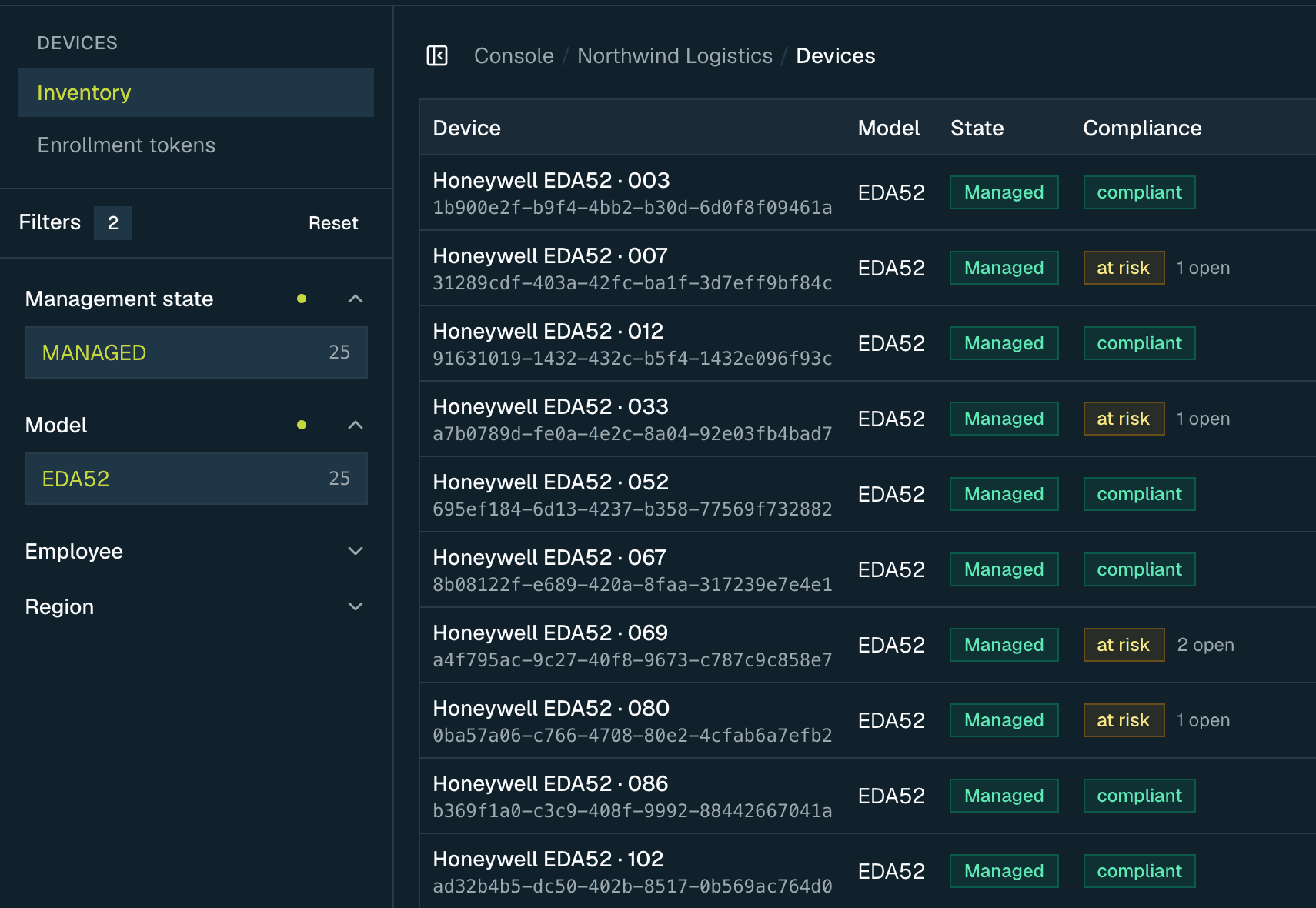
Task: Reset all active filters
Action: tap(333, 223)
